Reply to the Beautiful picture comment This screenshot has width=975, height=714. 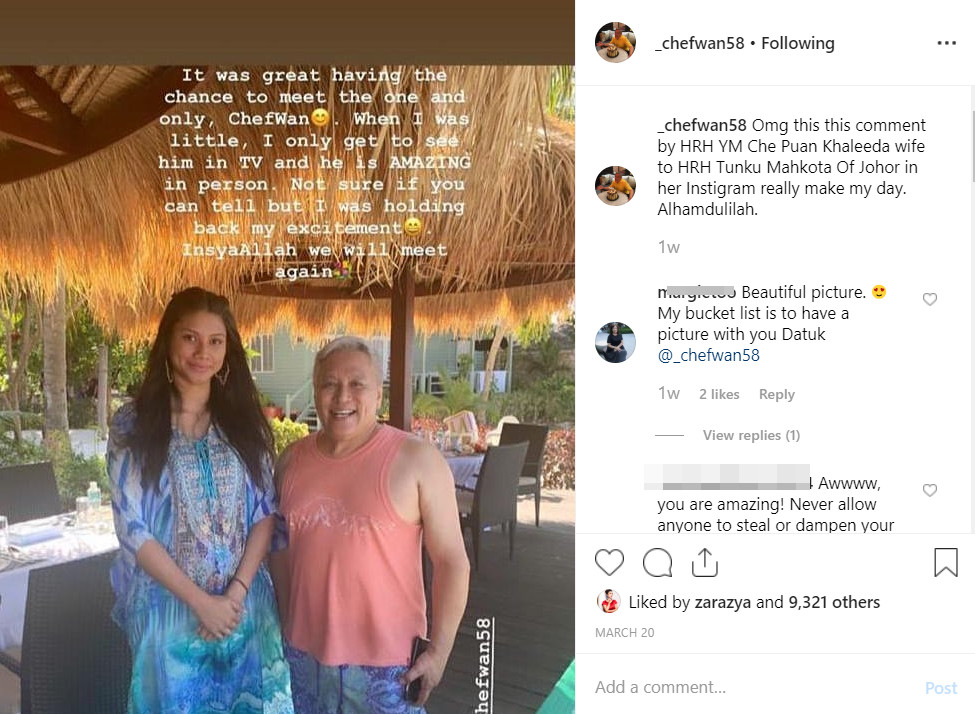pyautogui.click(x=777, y=394)
